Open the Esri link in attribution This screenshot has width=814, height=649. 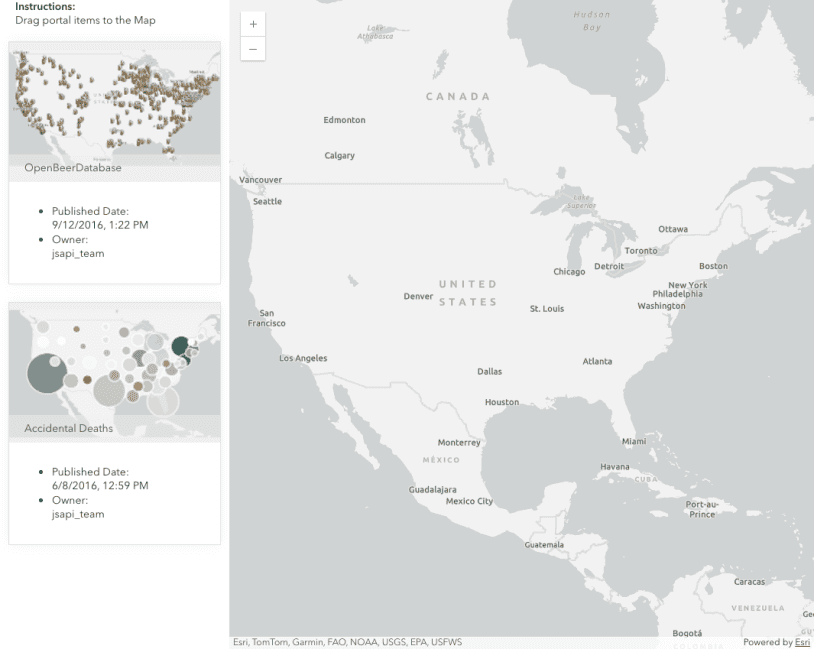pyautogui.click(x=802, y=642)
